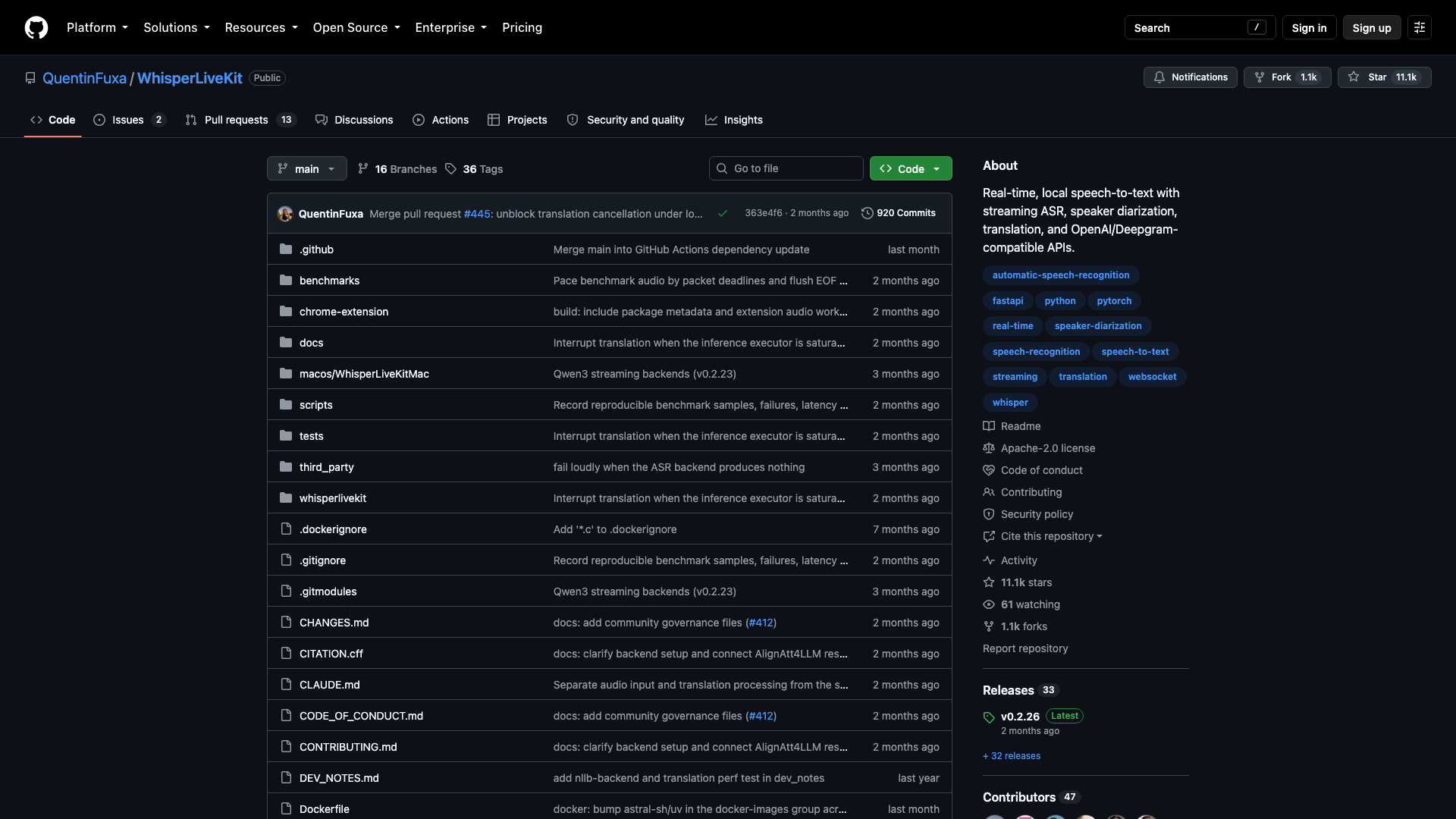Click the branches icon next to 16 Branches
Image resolution: width=1456 pixels, height=819 pixels.
tap(363, 168)
